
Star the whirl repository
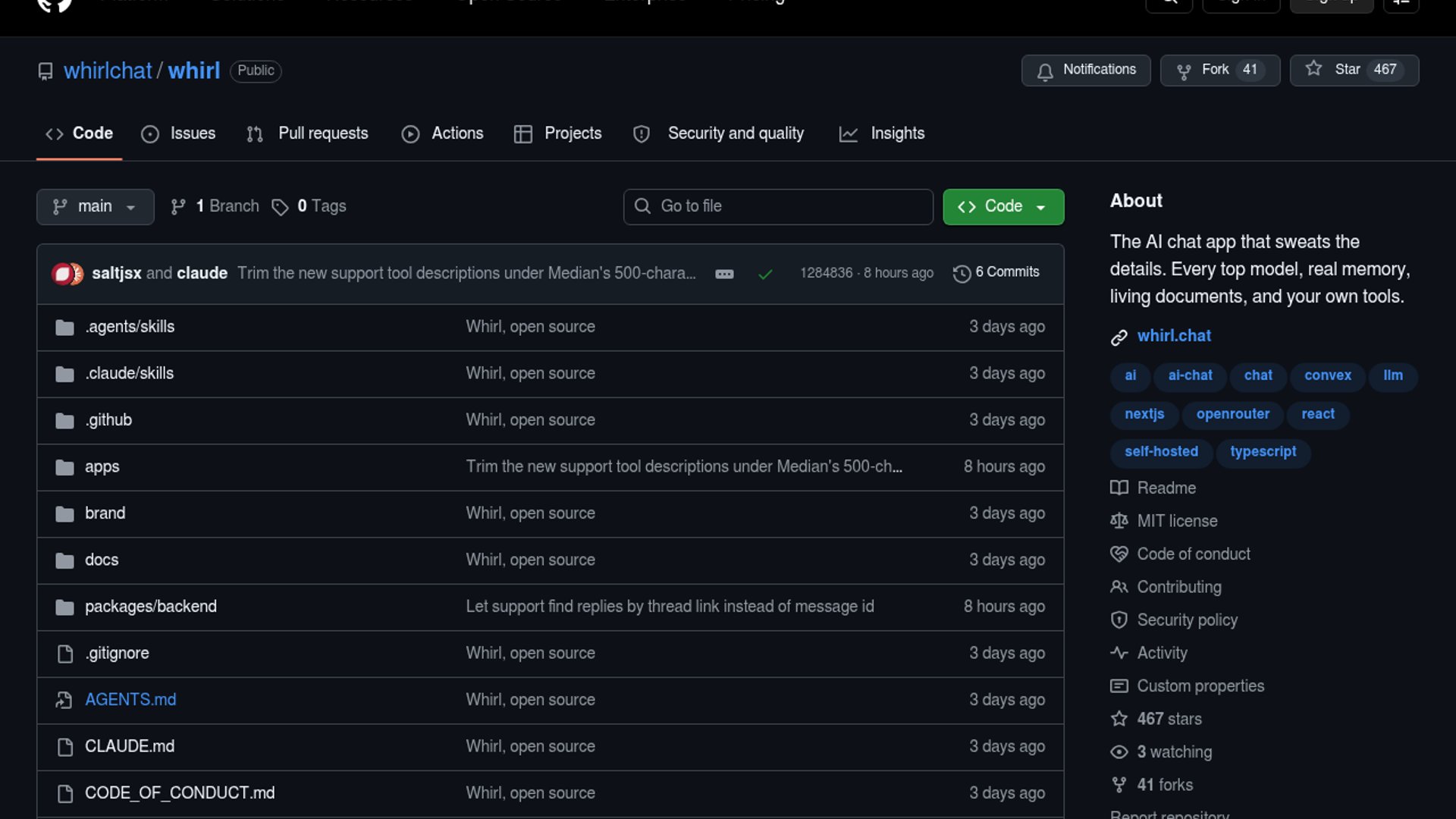pyautogui.click(x=1354, y=70)
